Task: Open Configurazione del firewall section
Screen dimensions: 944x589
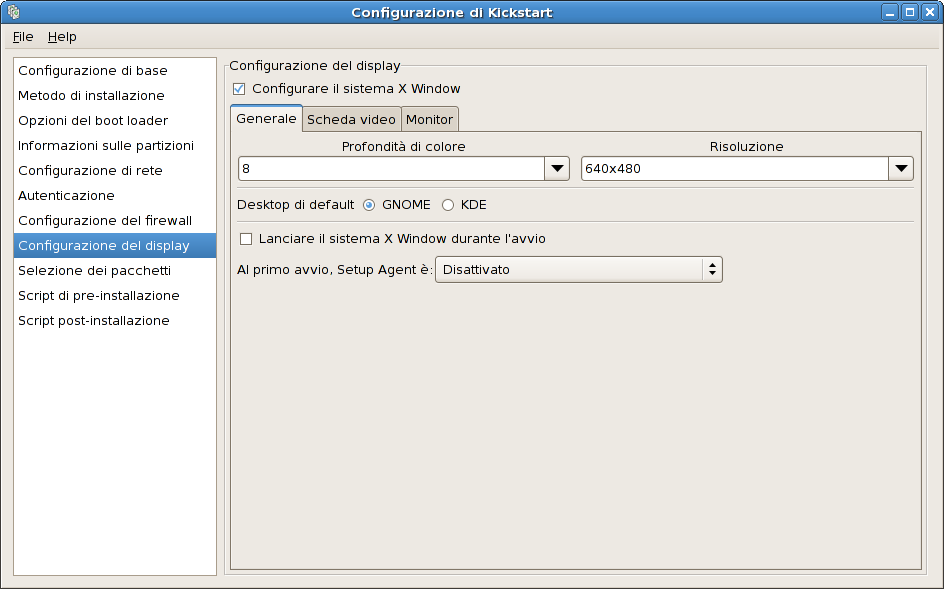Action: tap(105, 221)
